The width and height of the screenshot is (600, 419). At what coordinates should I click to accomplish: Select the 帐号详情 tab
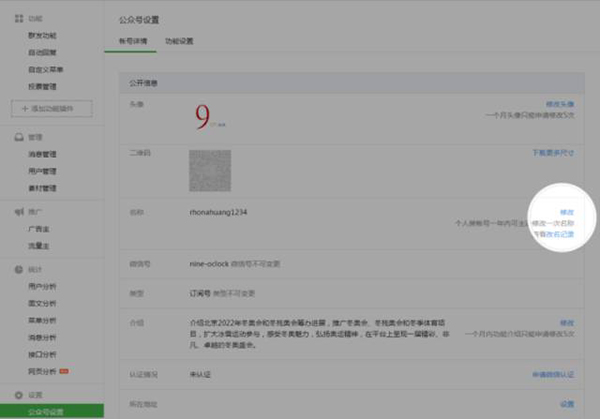point(132,41)
